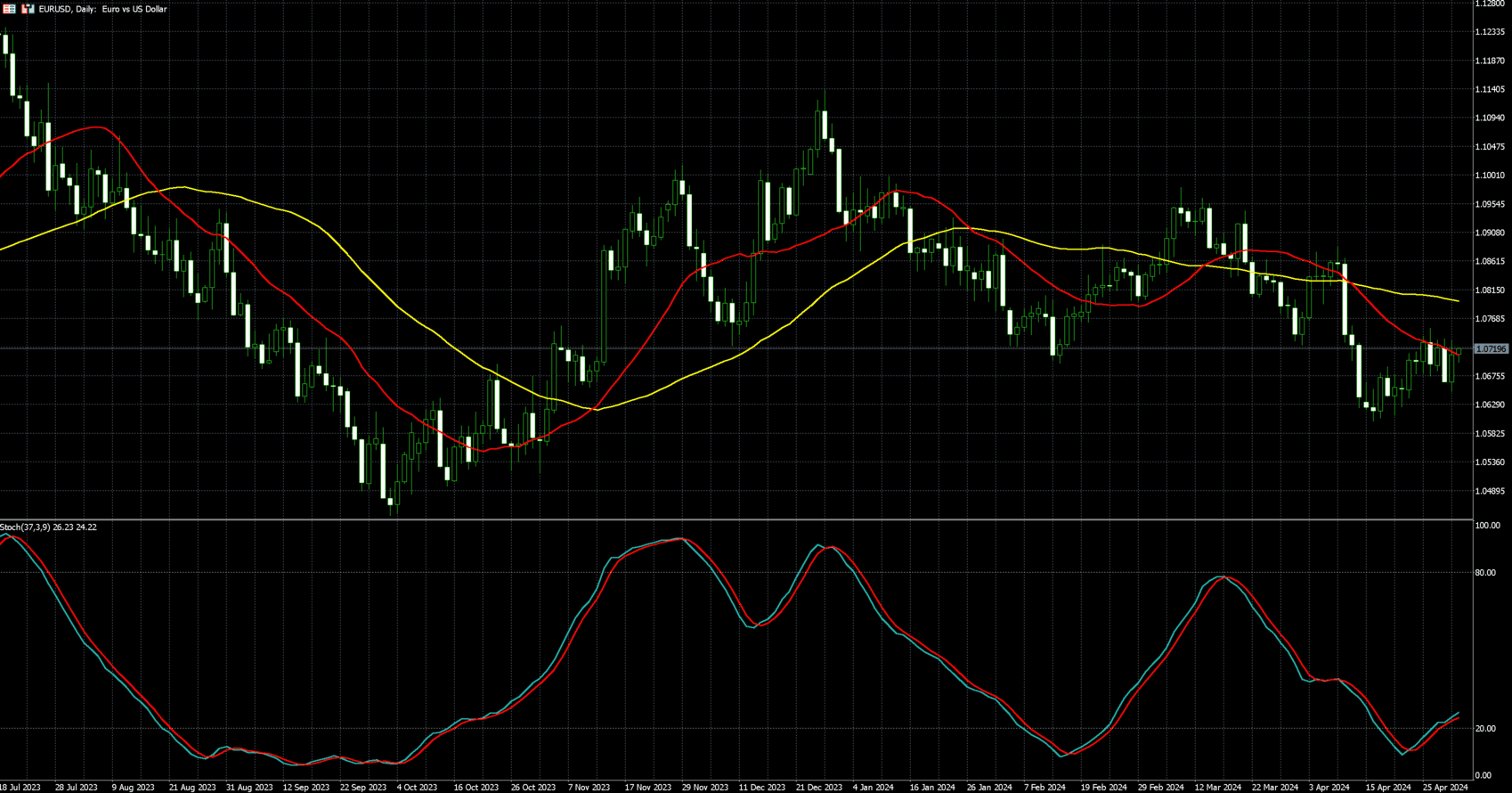This screenshot has width=1512, height=793.
Task: Click the 1.08615 price scale label
Action: point(1491,262)
